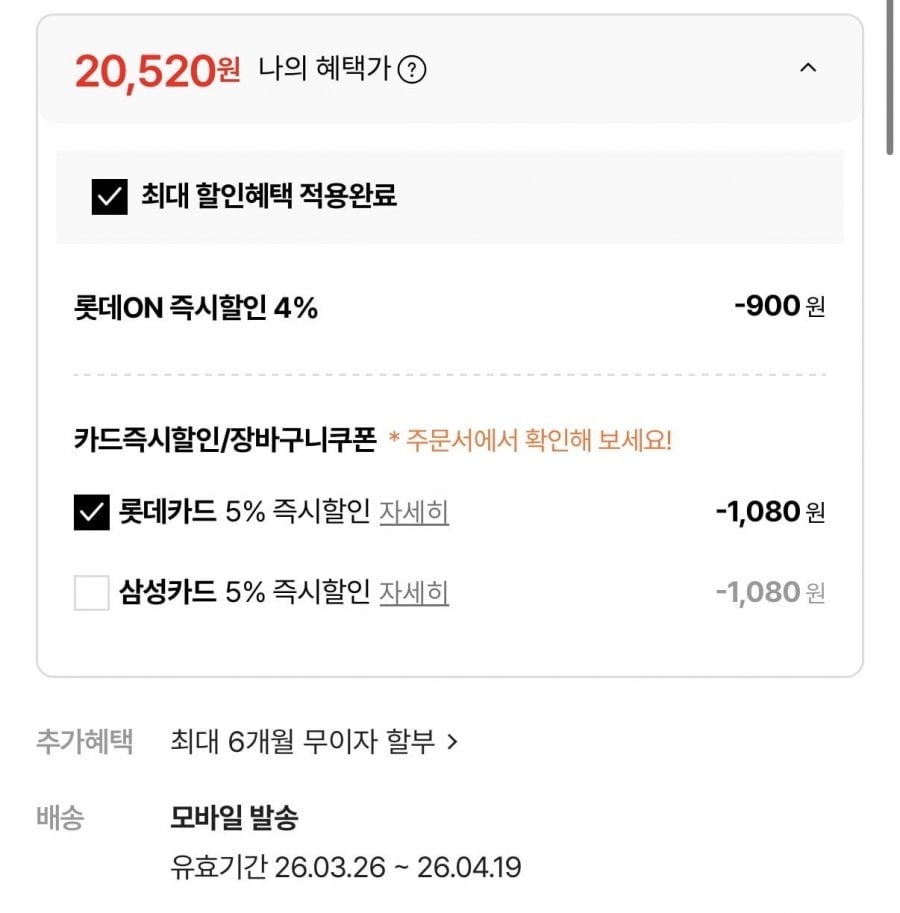Screen dimensions: 900x913
Task: Collapse the 나의 혜택가 benefit panel
Action: pyautogui.click(x=809, y=68)
